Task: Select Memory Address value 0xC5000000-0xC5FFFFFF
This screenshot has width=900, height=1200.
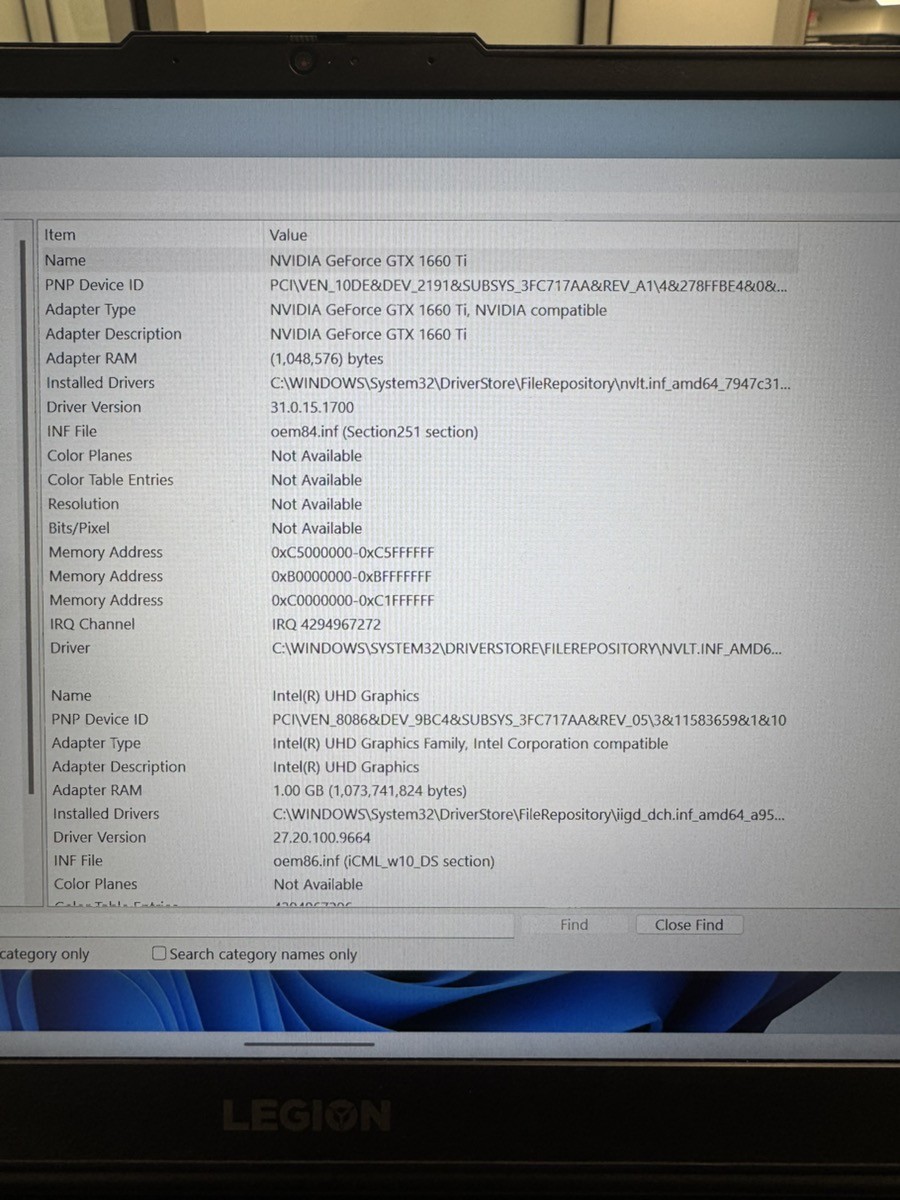Action: tap(352, 552)
